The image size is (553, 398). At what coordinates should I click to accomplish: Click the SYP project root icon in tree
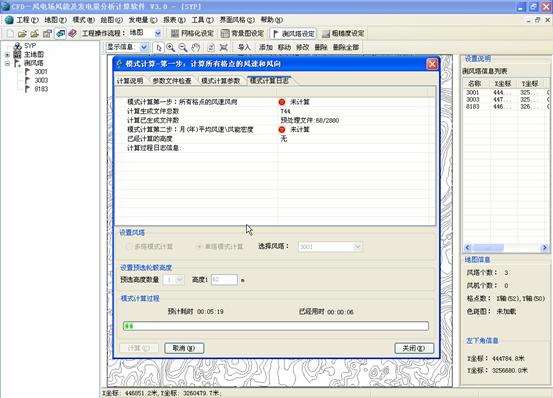(x=17, y=46)
